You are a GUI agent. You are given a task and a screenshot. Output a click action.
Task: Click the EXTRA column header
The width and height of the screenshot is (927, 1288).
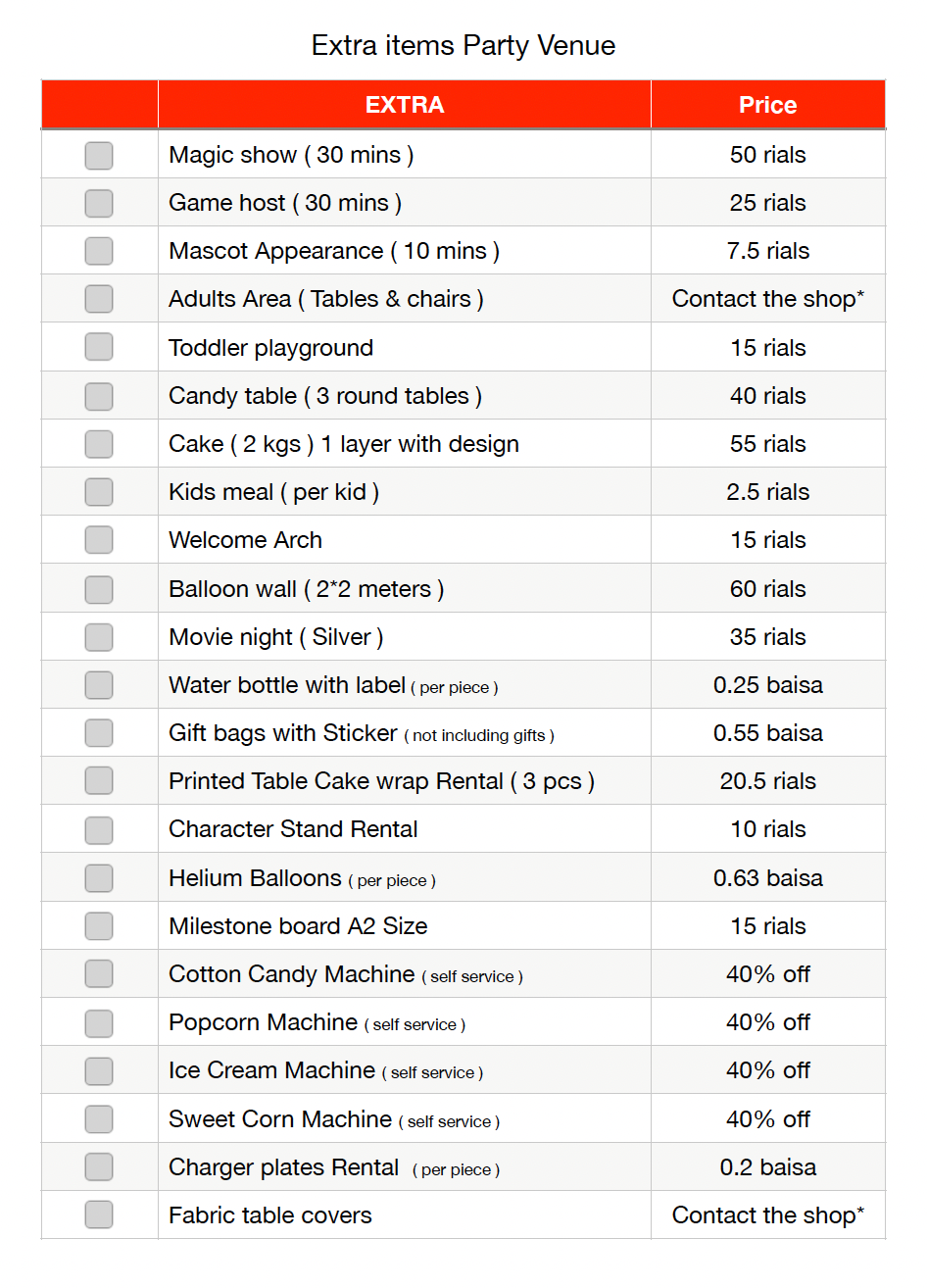[404, 105]
